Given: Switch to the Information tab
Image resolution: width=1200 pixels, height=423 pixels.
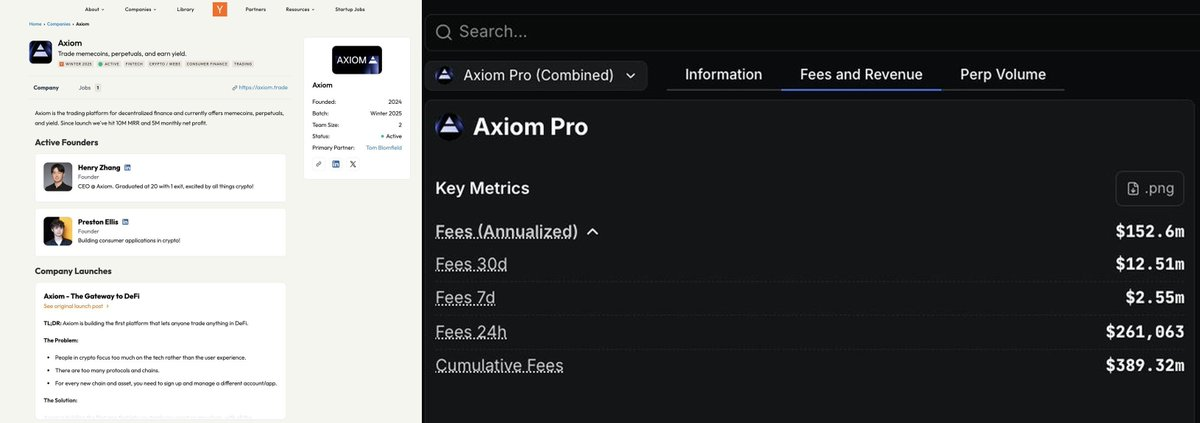Looking at the screenshot, I should (723, 75).
